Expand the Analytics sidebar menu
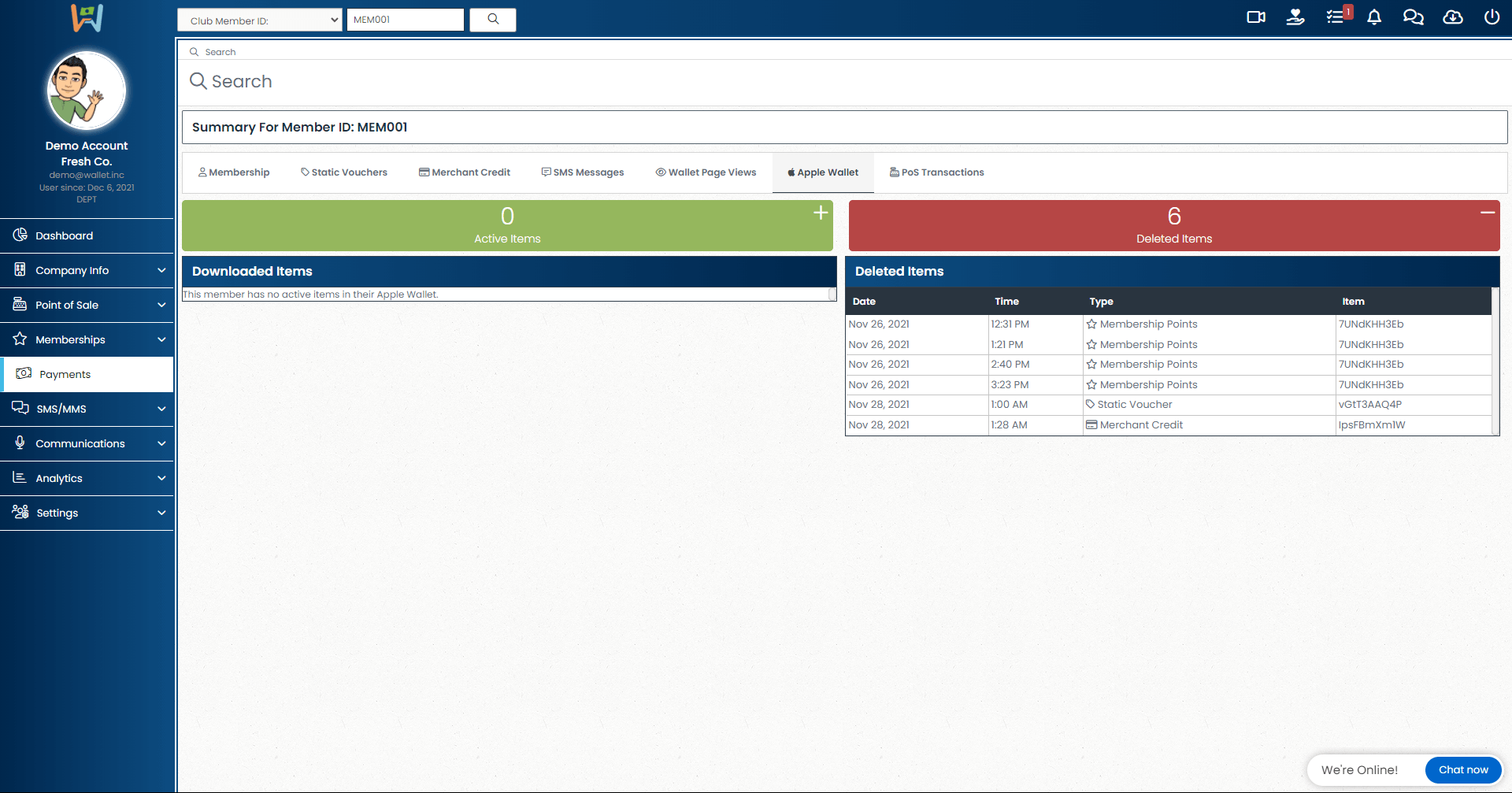 point(87,478)
